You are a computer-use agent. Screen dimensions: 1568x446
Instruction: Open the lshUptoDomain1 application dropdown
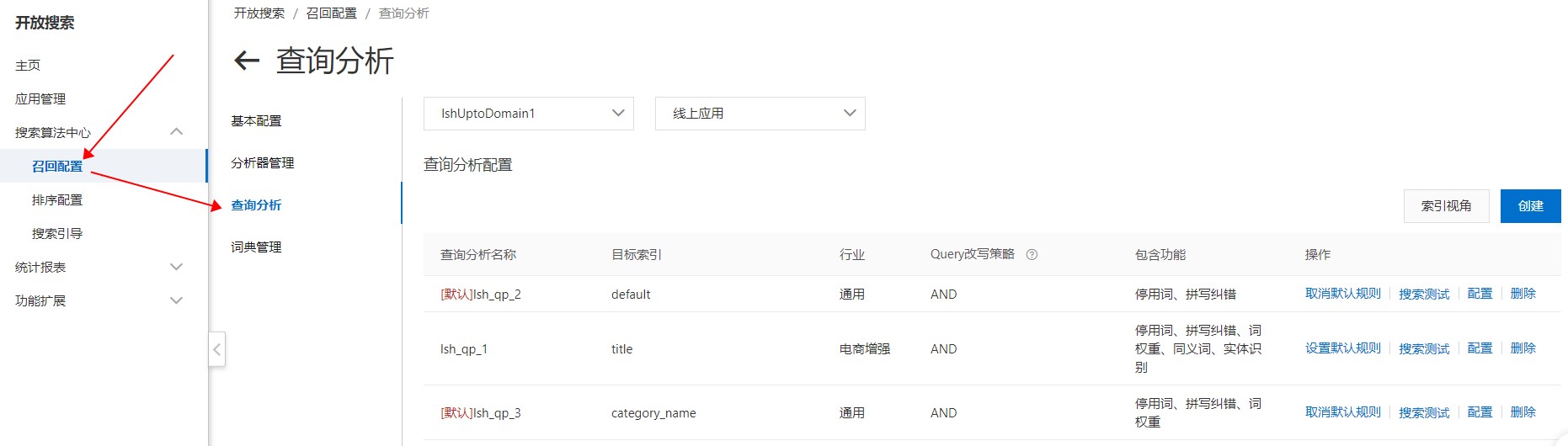click(x=528, y=114)
